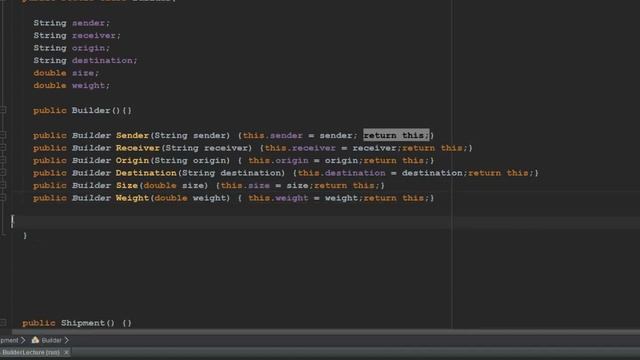Image resolution: width=640 pixels, height=360 pixels.
Task: Click the Receiver method name
Action: point(138,148)
